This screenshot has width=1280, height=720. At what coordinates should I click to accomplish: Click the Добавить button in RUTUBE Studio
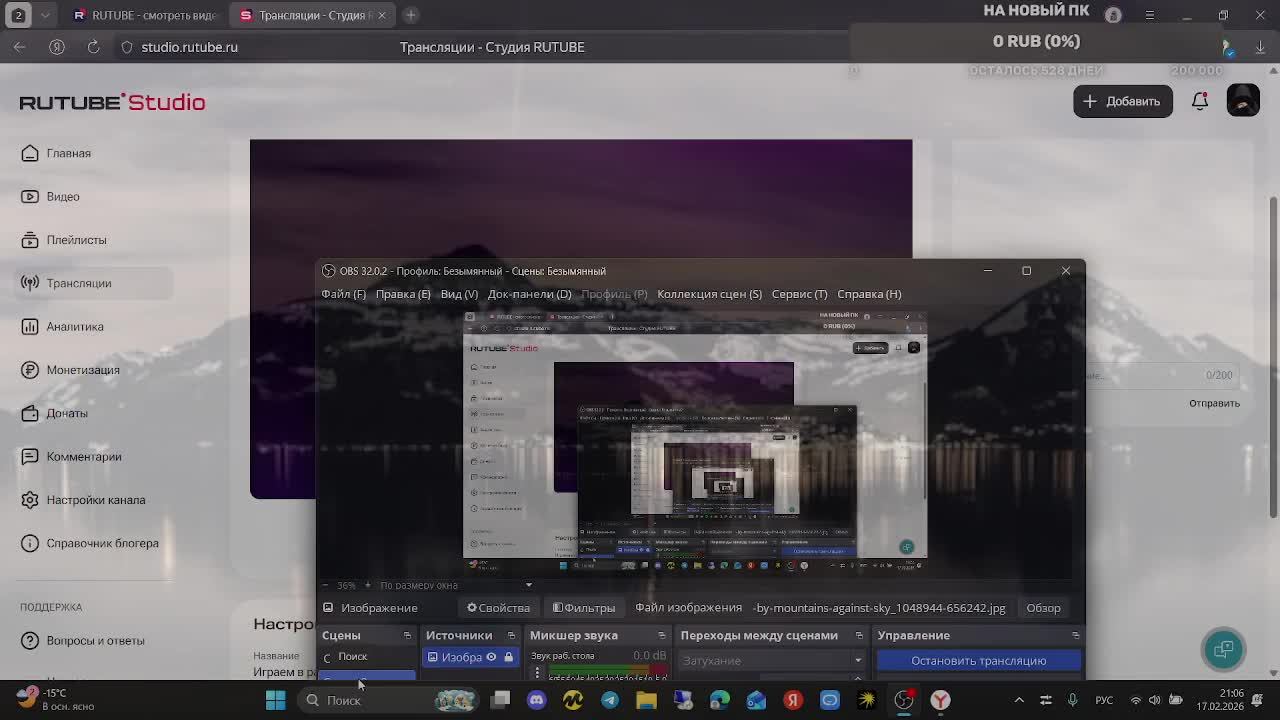pos(1123,101)
